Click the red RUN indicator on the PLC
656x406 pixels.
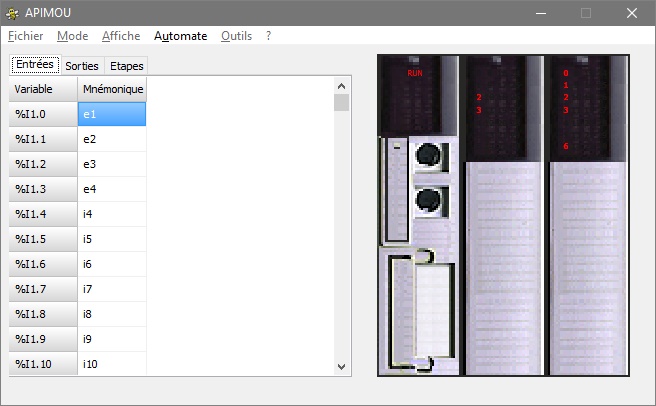[415, 74]
